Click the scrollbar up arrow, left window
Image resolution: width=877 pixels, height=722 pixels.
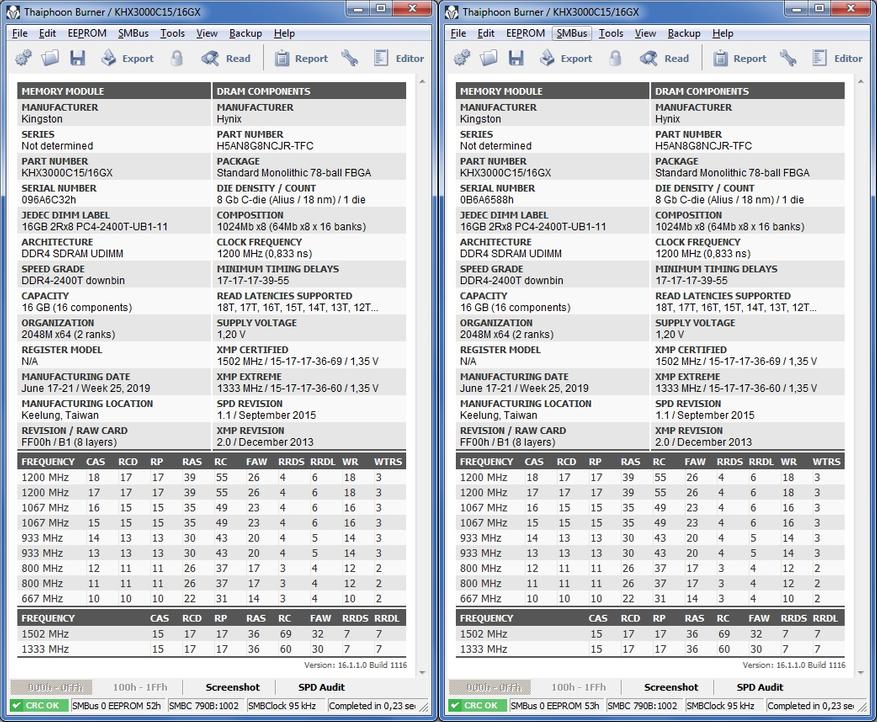click(x=422, y=82)
